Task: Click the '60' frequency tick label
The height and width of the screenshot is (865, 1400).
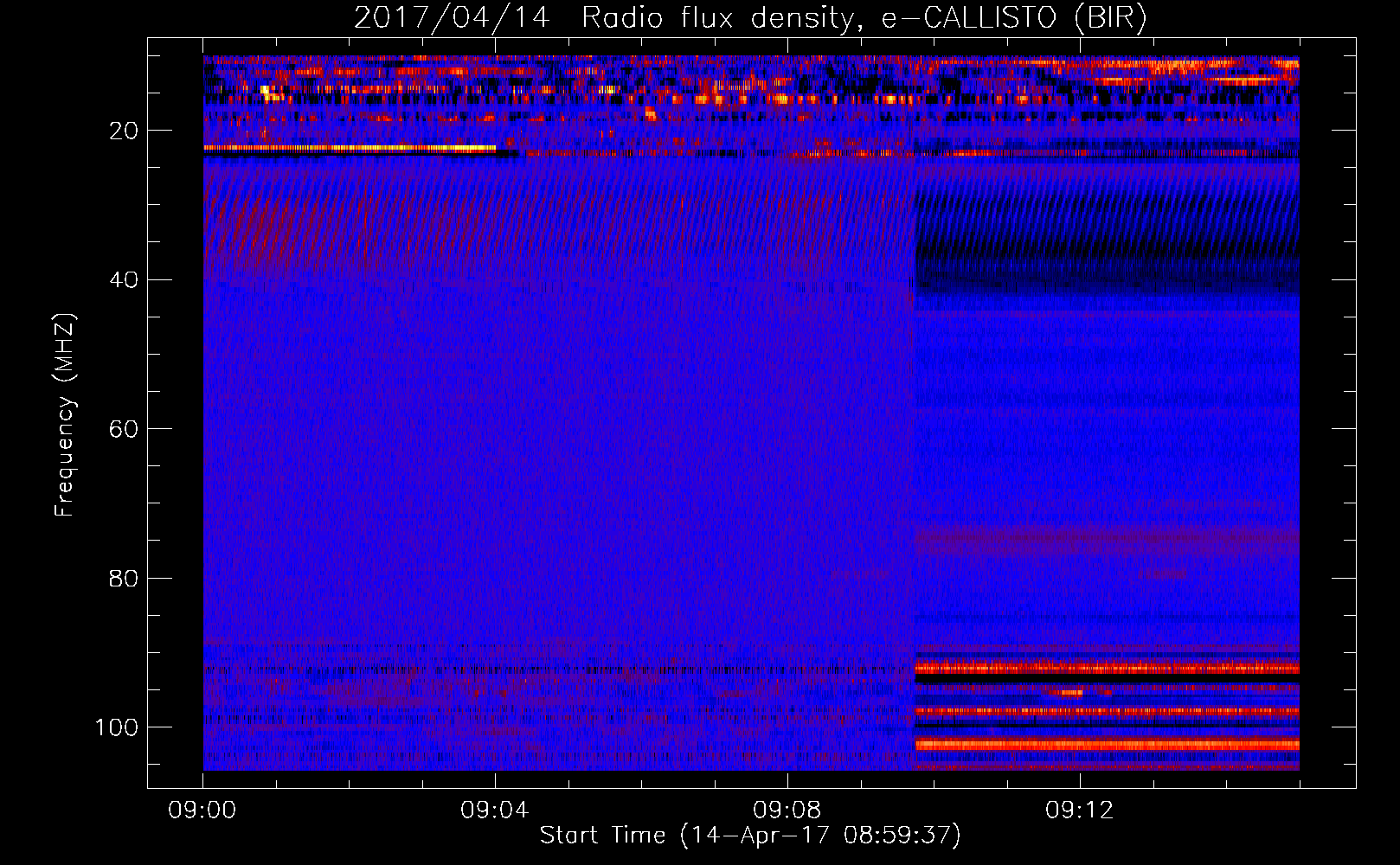Action: 125,429
